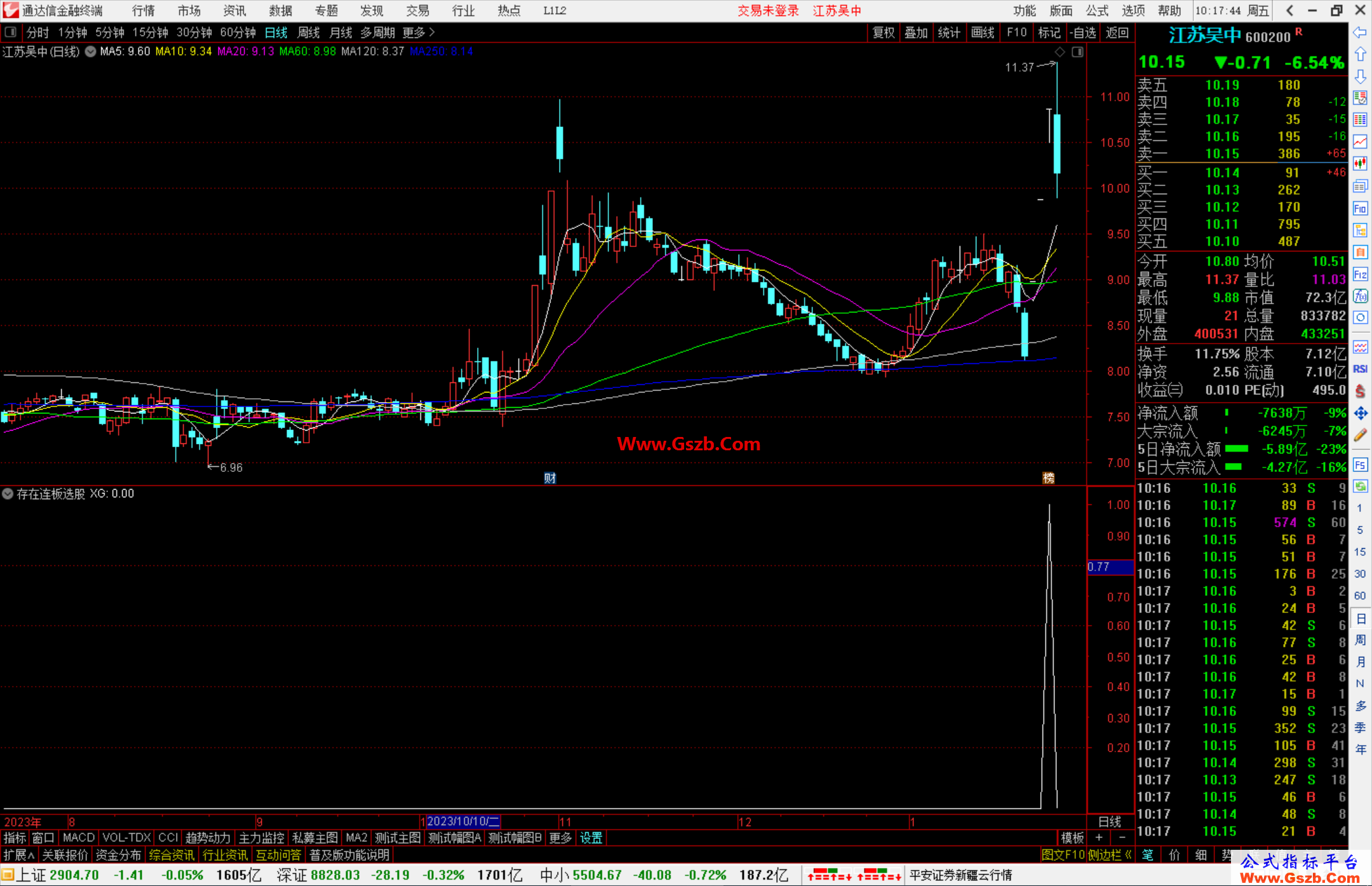
Task: Click the panel layout icon at chart top-right
Action: point(1077,52)
